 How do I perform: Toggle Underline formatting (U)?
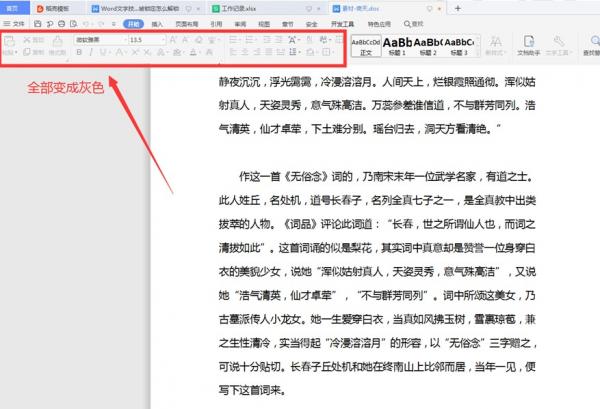103,52
